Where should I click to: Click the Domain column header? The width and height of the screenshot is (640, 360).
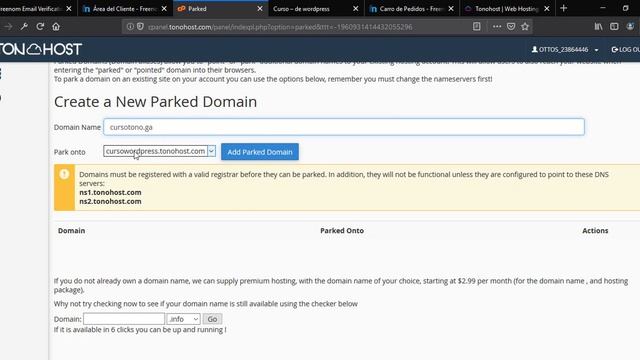pos(71,231)
